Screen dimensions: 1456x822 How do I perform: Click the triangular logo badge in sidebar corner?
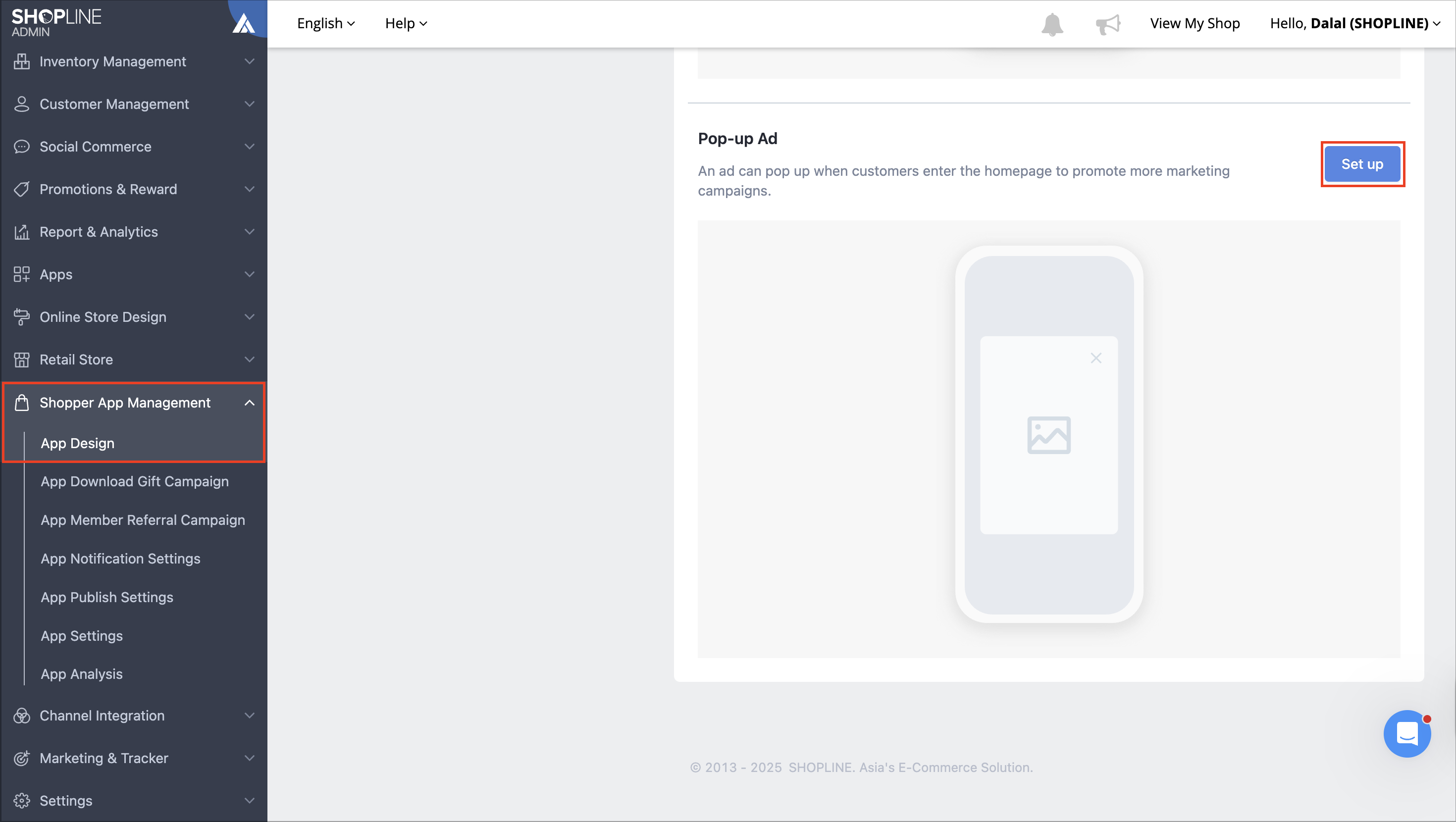point(244,23)
